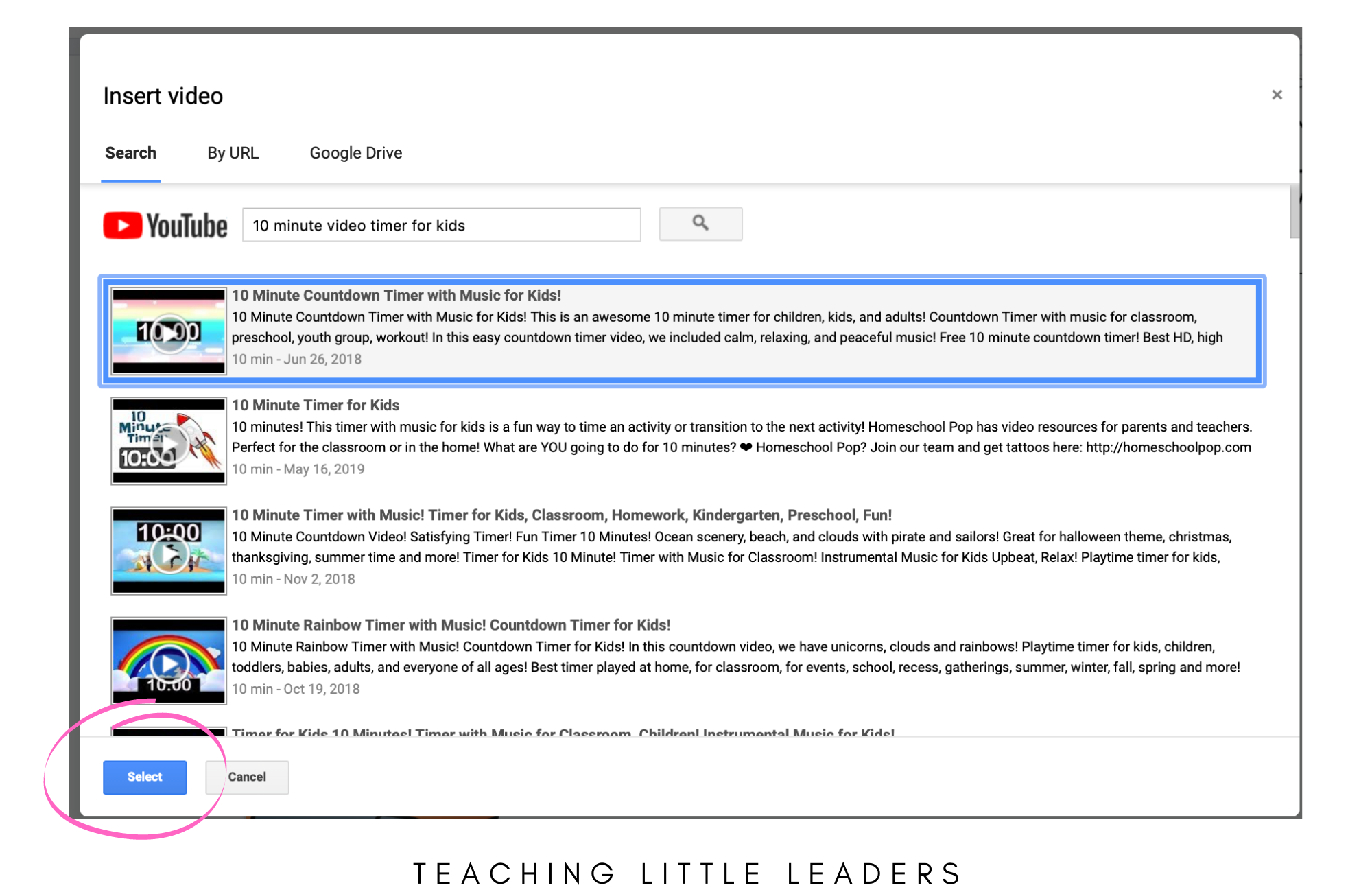This screenshot has height=892, width=1372.
Task: Play the Rainbow Timer video thumbnail
Action: coord(169,662)
